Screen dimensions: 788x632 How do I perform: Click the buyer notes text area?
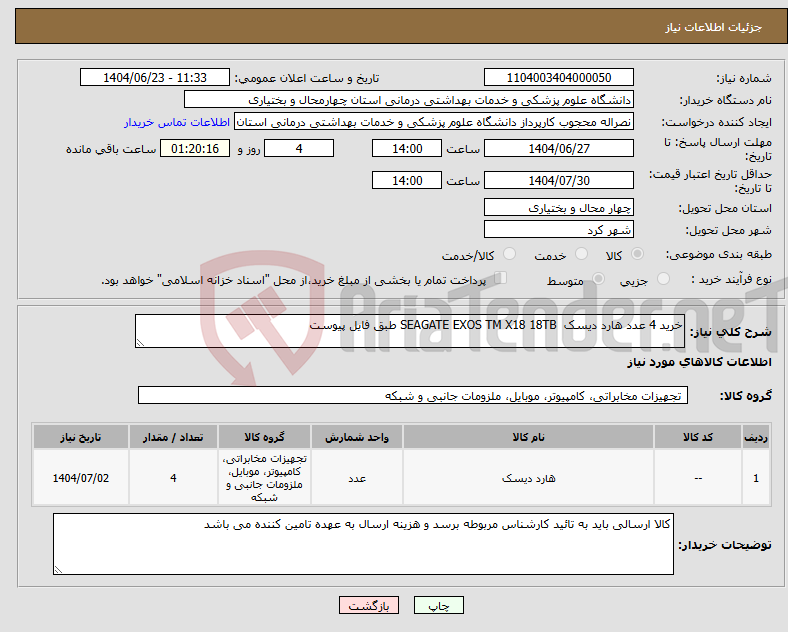(363, 544)
